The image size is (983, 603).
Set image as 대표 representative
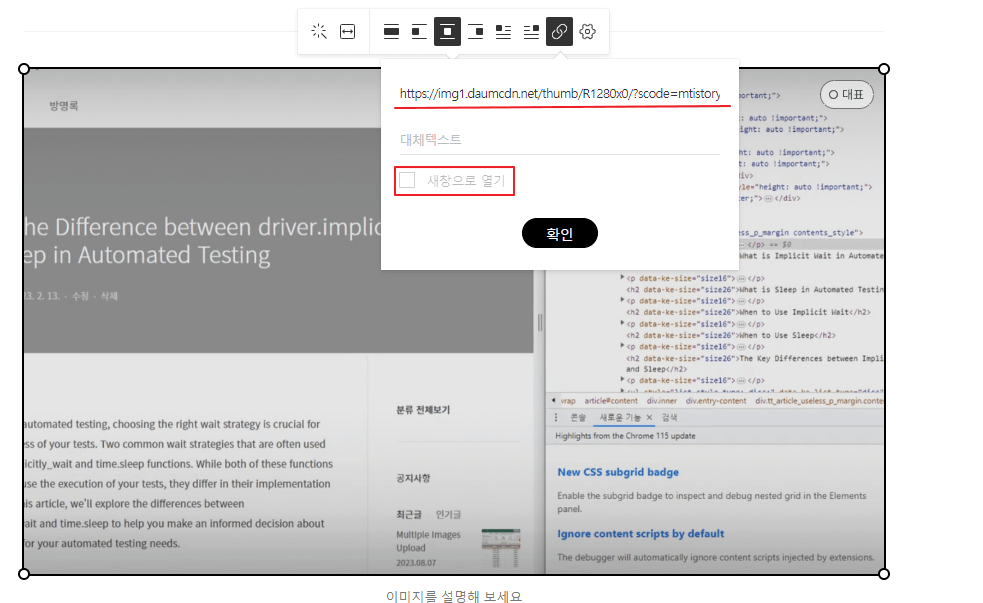click(846, 95)
